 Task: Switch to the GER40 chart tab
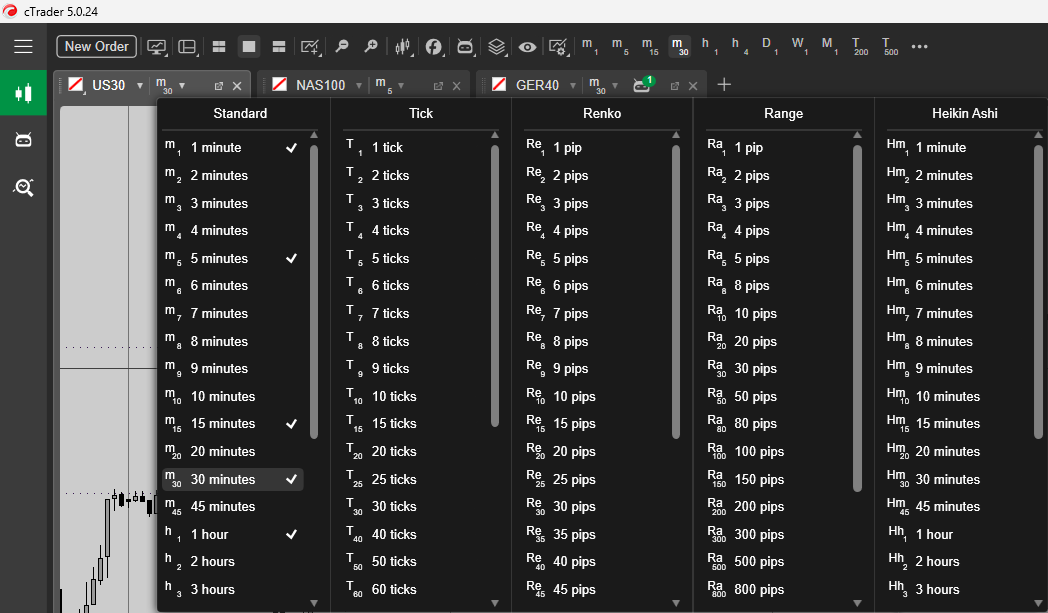pos(537,86)
